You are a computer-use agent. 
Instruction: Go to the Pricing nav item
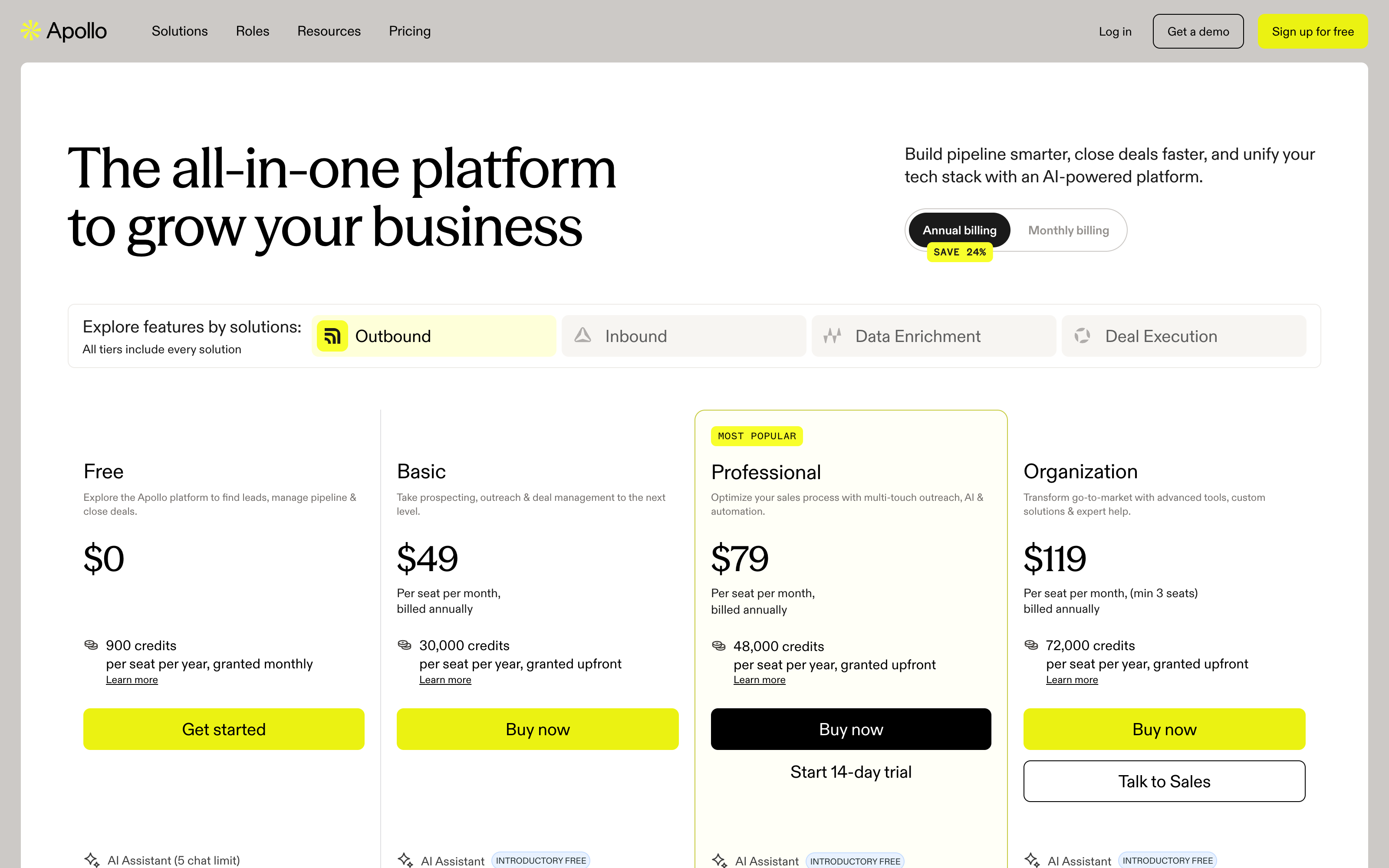pyautogui.click(x=410, y=31)
